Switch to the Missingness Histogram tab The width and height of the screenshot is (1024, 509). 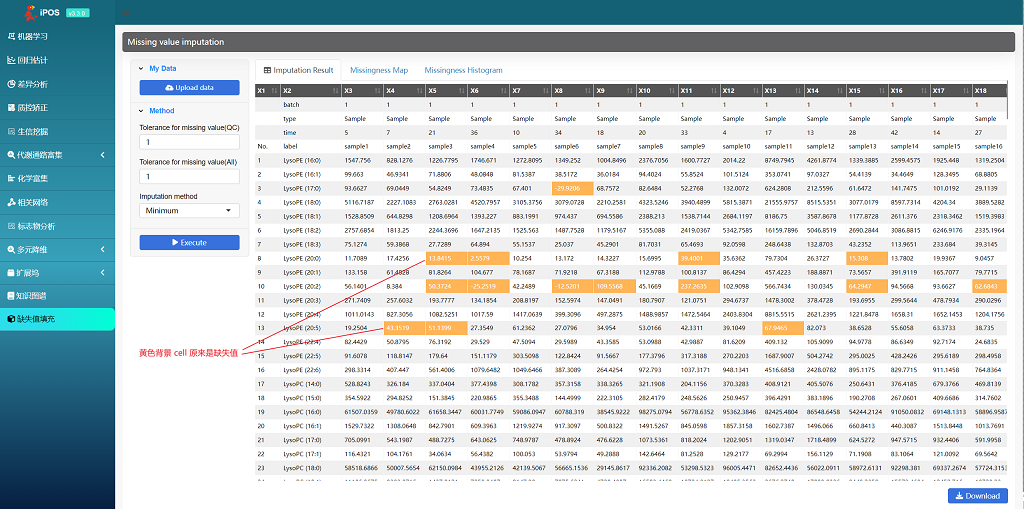(x=463, y=70)
